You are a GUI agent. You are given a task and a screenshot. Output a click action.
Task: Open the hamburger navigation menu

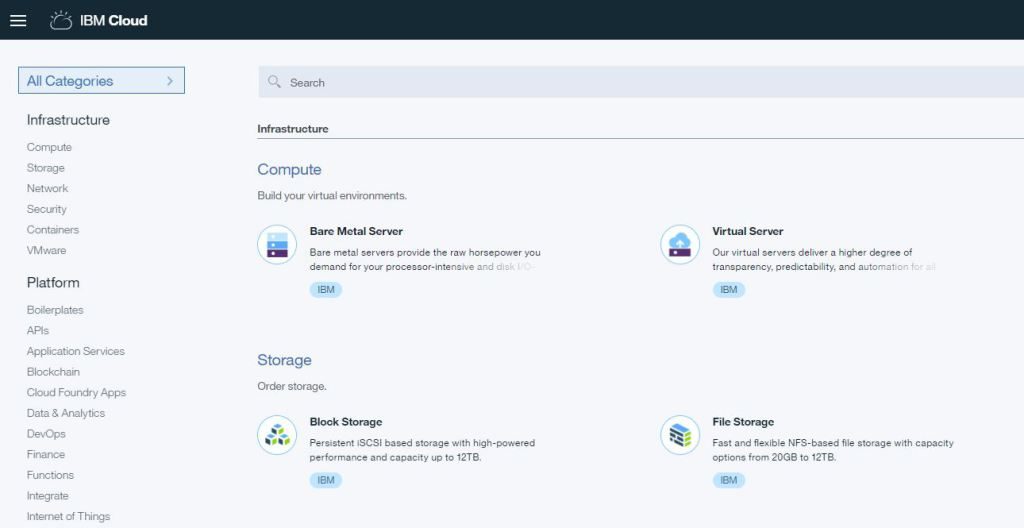18,20
